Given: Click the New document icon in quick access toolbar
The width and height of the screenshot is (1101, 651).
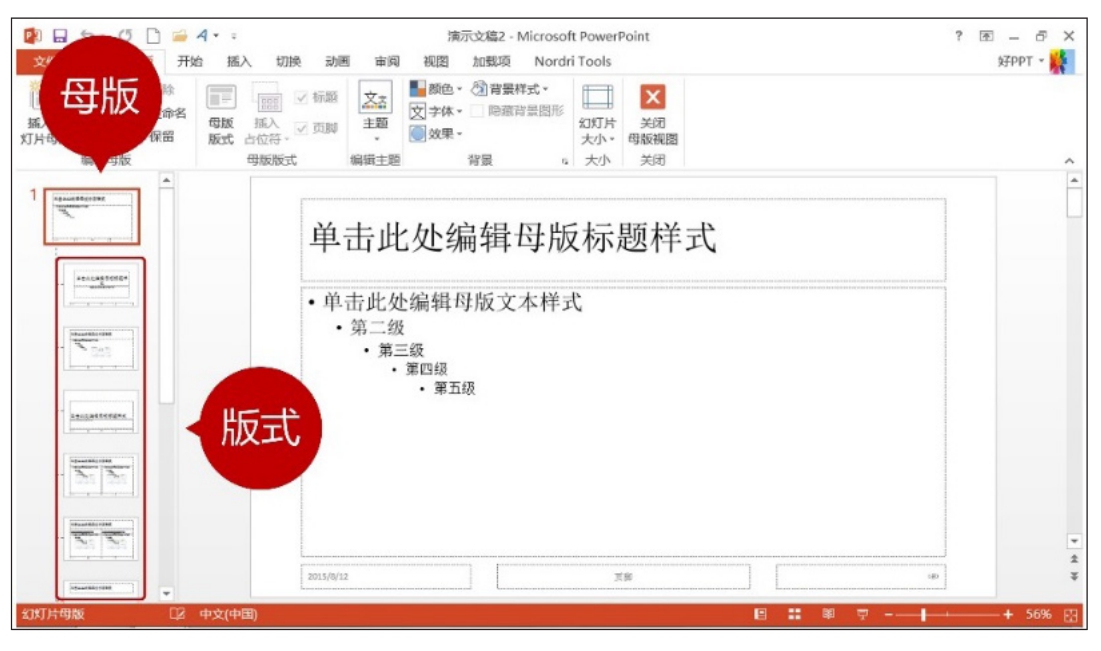Looking at the screenshot, I should 152,36.
